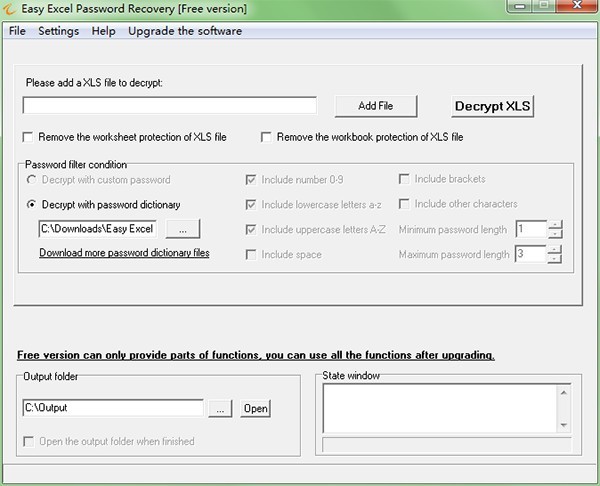600x486 pixels.
Task: Click Maximum password length value field
Action: [x=531, y=254]
